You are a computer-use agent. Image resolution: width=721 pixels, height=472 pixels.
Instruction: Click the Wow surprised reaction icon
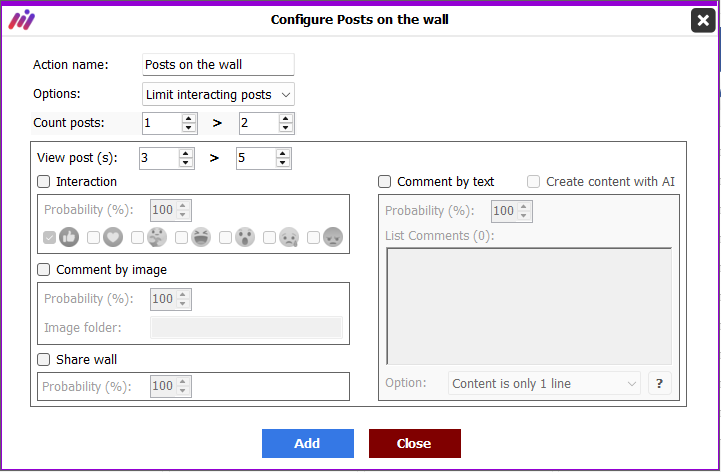[x=245, y=237]
